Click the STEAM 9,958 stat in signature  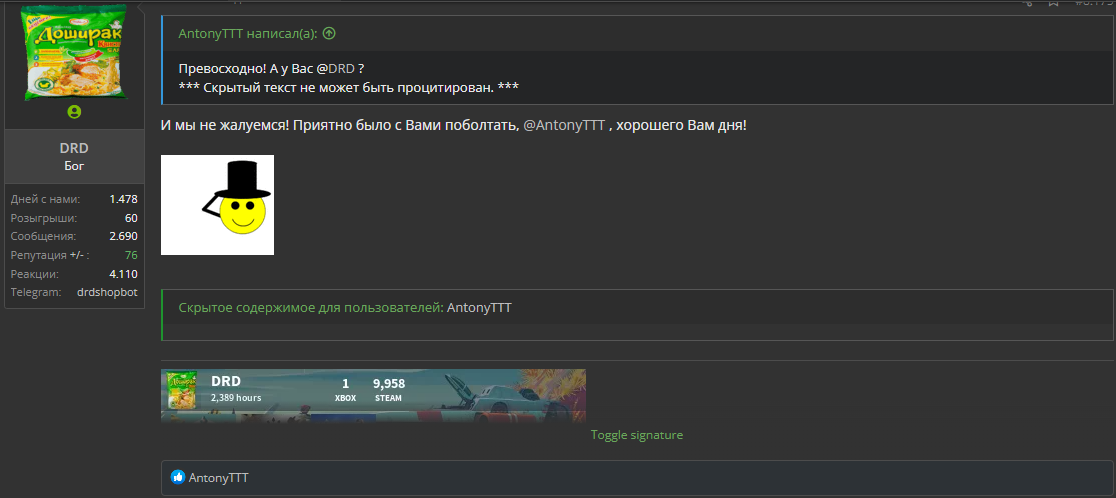pyautogui.click(x=389, y=390)
